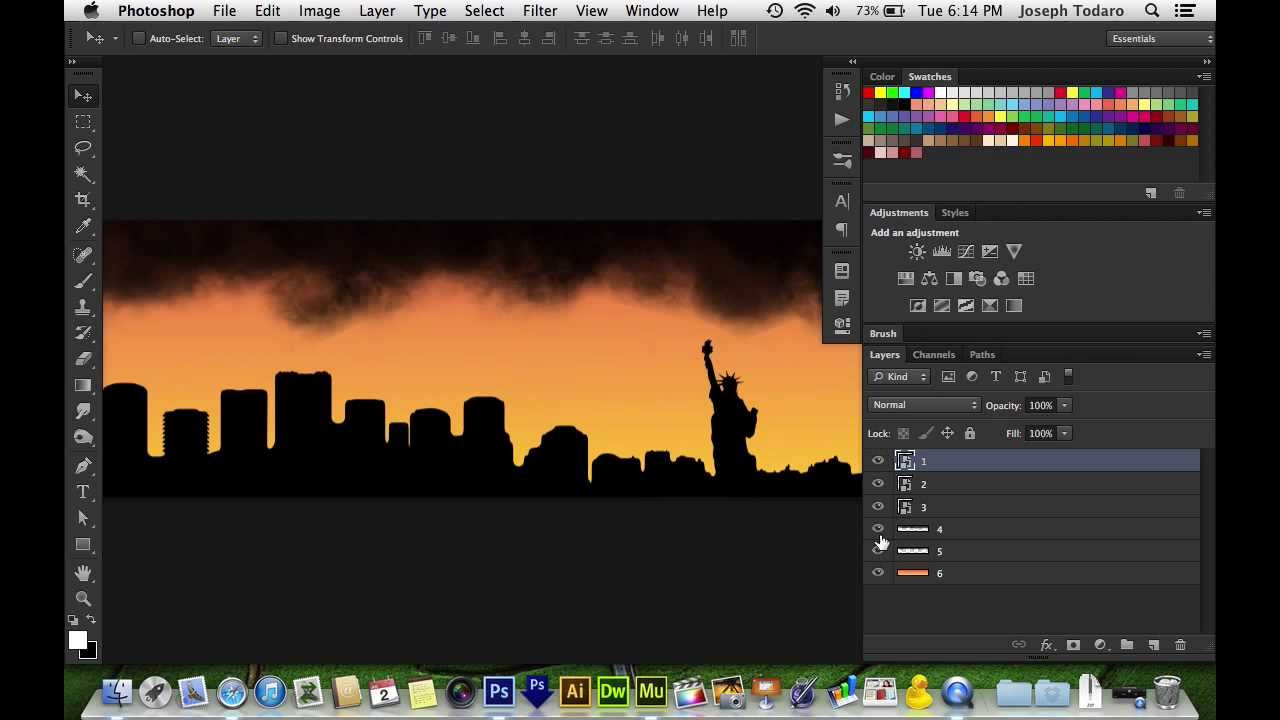Image resolution: width=1280 pixels, height=720 pixels.
Task: Open the Normal blend mode dropdown
Action: [924, 405]
